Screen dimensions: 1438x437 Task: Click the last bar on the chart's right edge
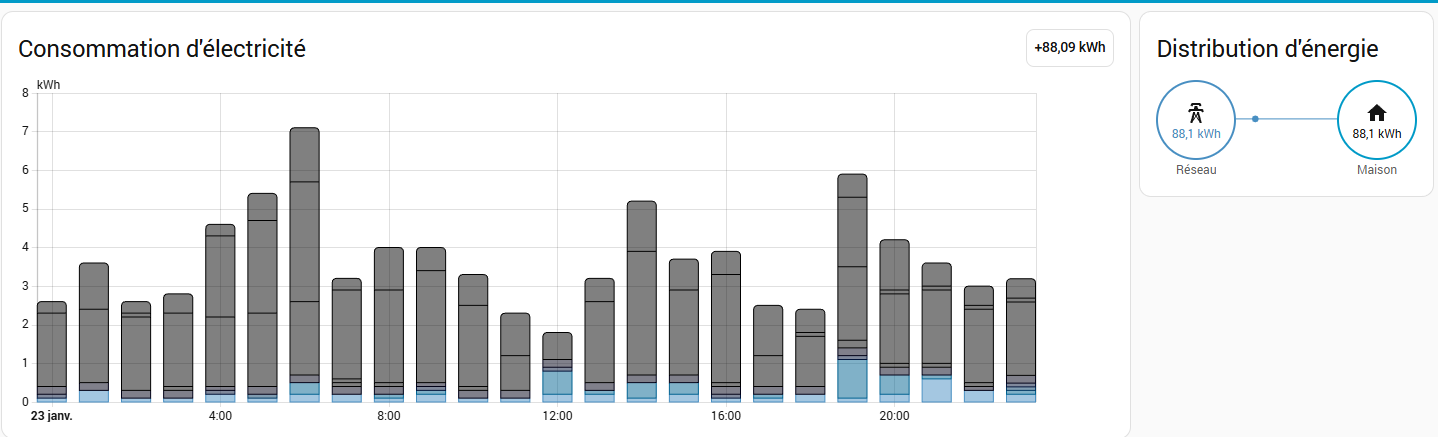[x=1020, y=340]
